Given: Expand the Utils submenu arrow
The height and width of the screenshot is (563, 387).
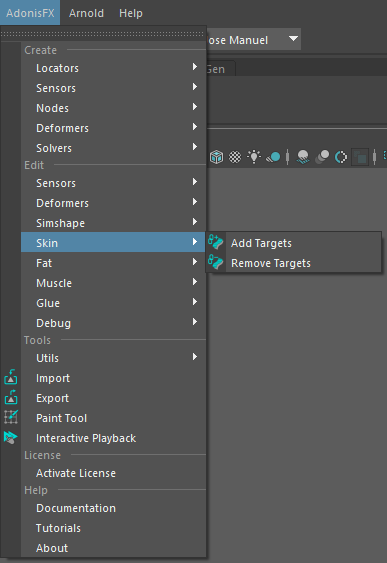Looking at the screenshot, I should point(195,357).
